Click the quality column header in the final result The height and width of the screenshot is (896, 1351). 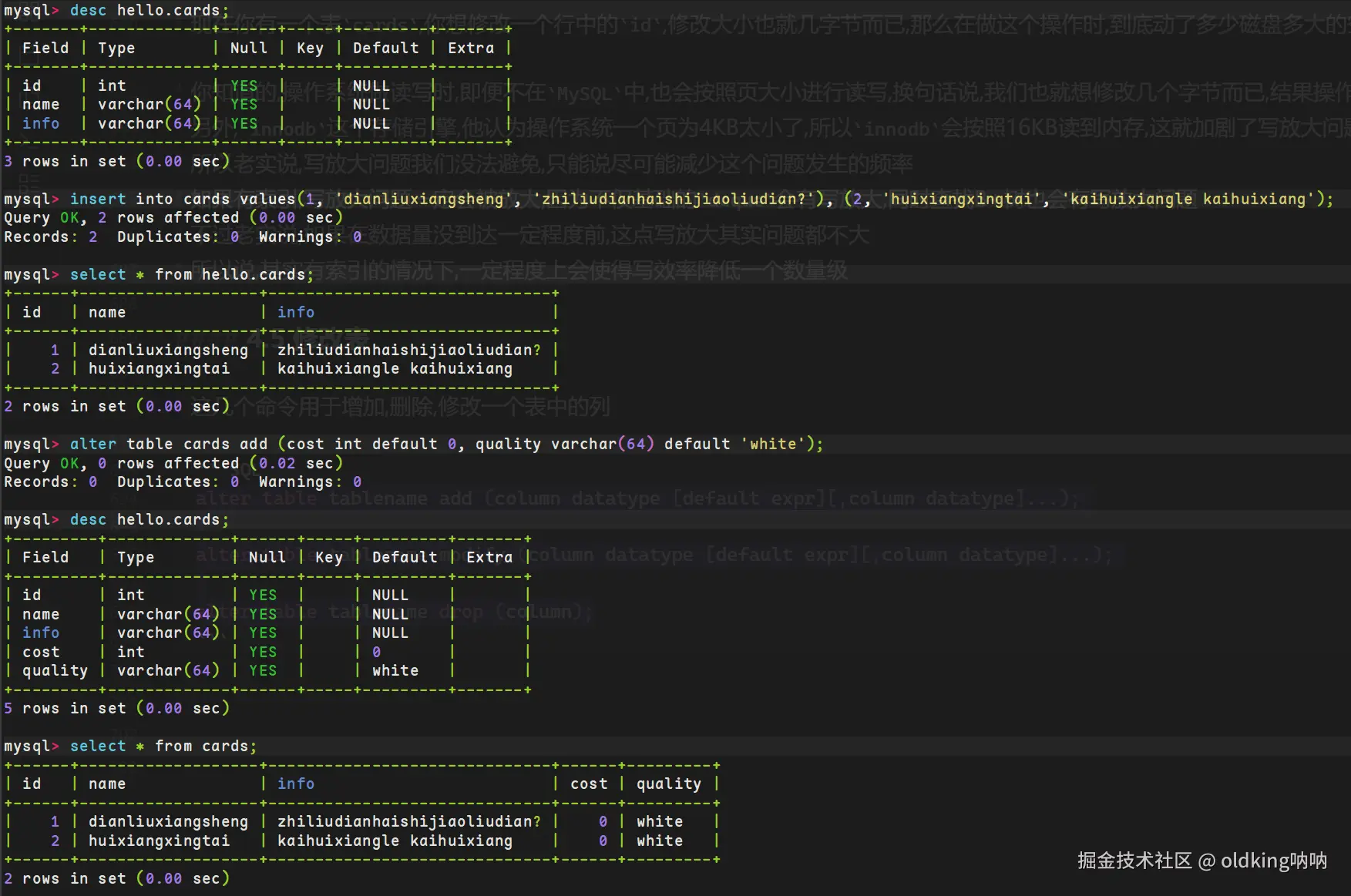[x=668, y=784]
